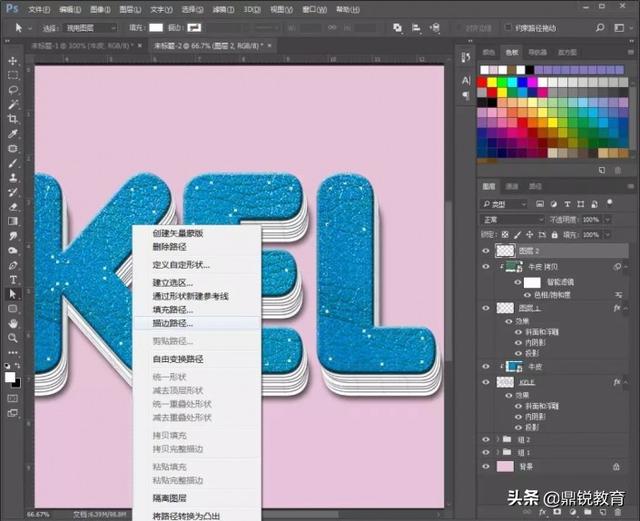Open the 不透明度 opacity dropdown arrow
The image size is (640, 521).
(x=607, y=220)
